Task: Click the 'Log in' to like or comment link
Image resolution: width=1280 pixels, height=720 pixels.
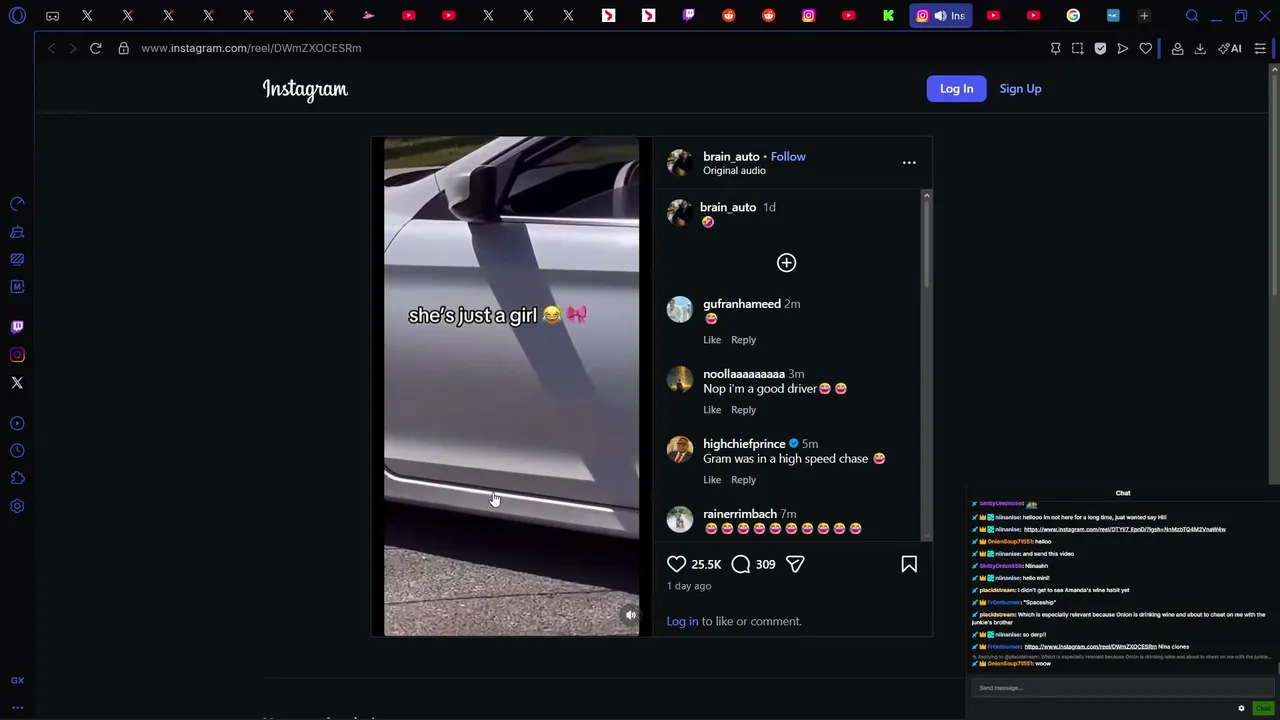Action: click(682, 621)
